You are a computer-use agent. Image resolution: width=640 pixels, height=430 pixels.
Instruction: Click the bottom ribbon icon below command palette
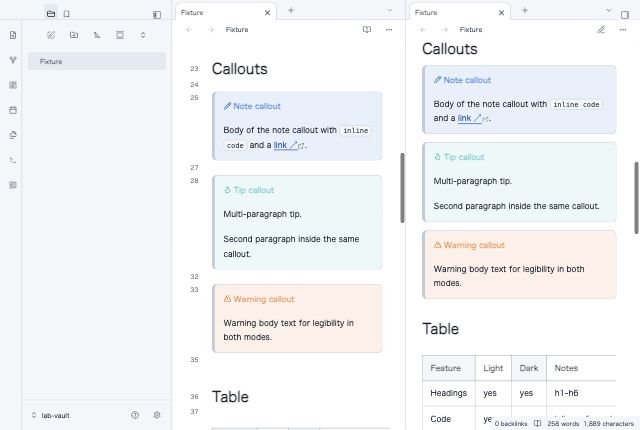13,185
